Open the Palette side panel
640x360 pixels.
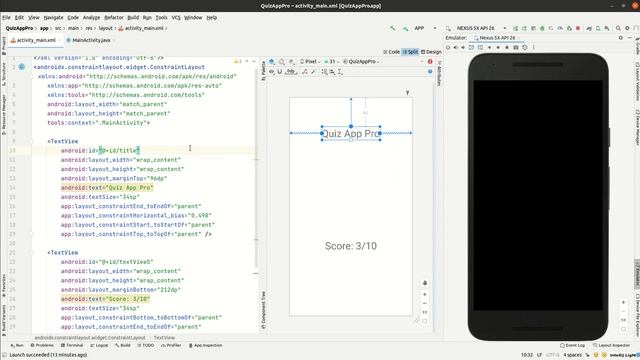(263, 70)
